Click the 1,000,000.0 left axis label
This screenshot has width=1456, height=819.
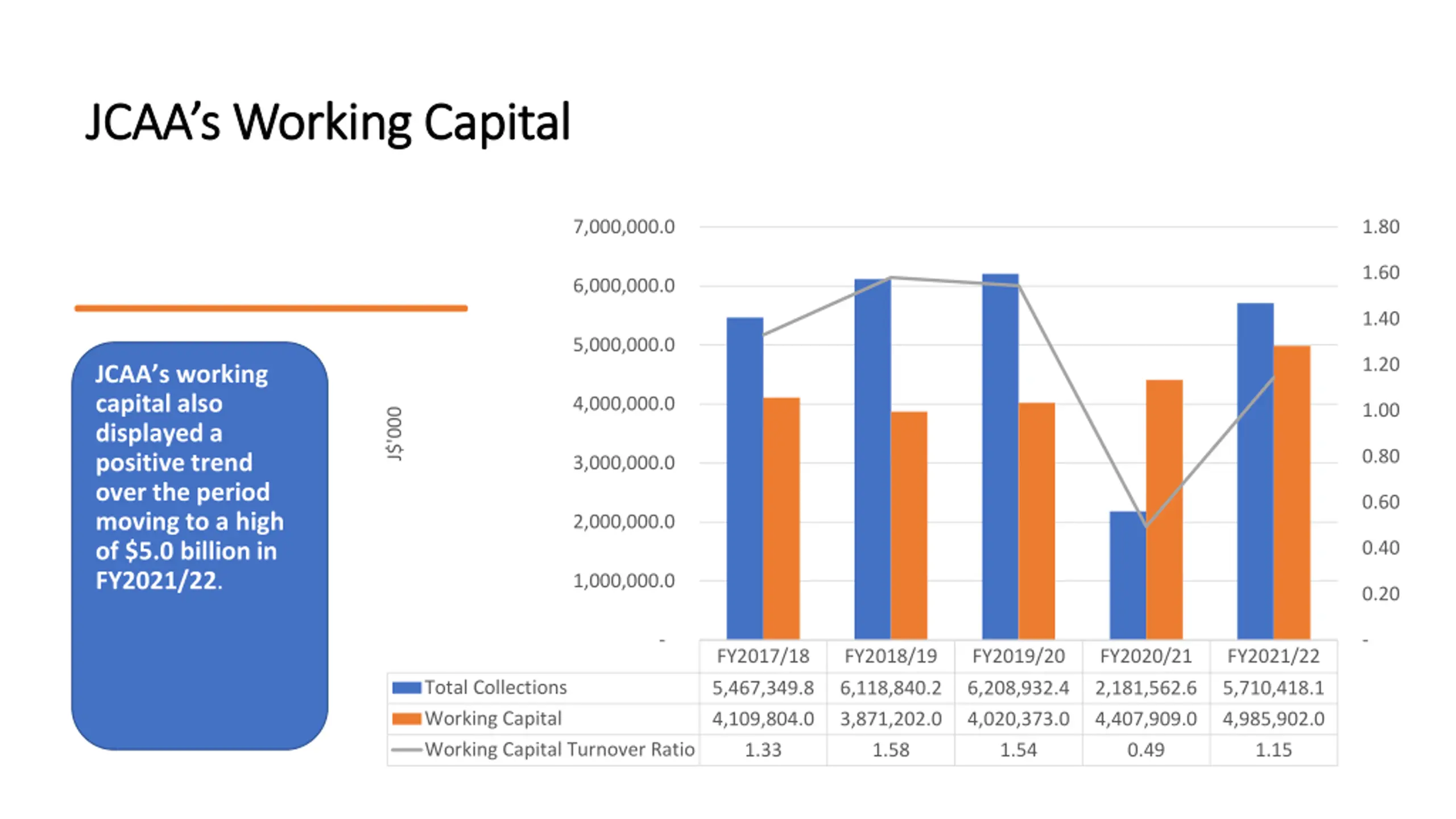[624, 581]
